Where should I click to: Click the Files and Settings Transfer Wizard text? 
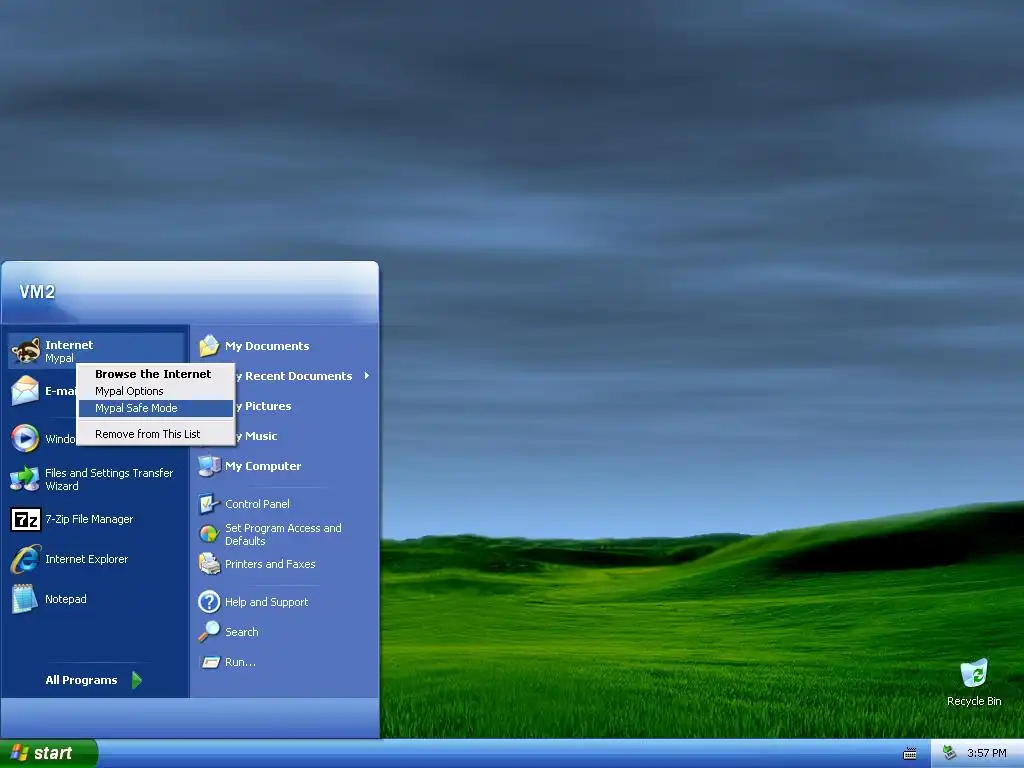(109, 479)
